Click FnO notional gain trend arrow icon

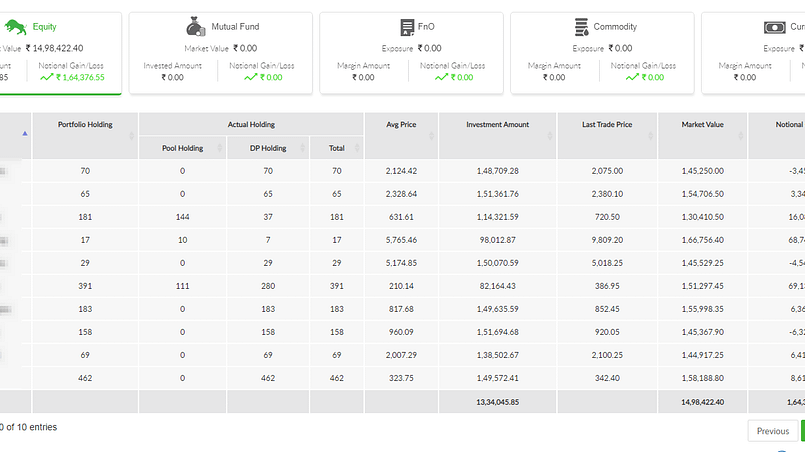(x=442, y=78)
